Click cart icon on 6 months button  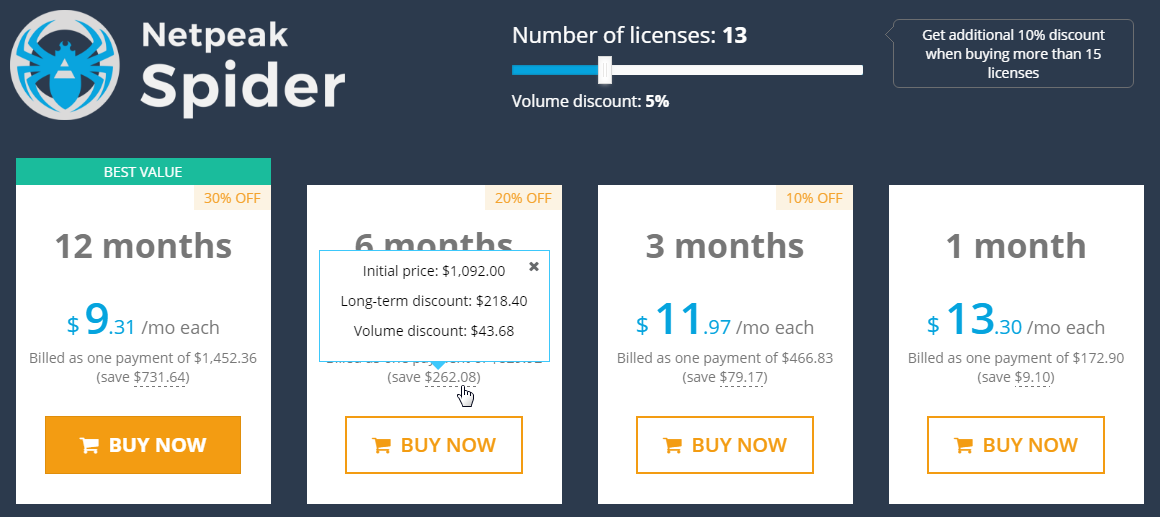pyautogui.click(x=381, y=445)
